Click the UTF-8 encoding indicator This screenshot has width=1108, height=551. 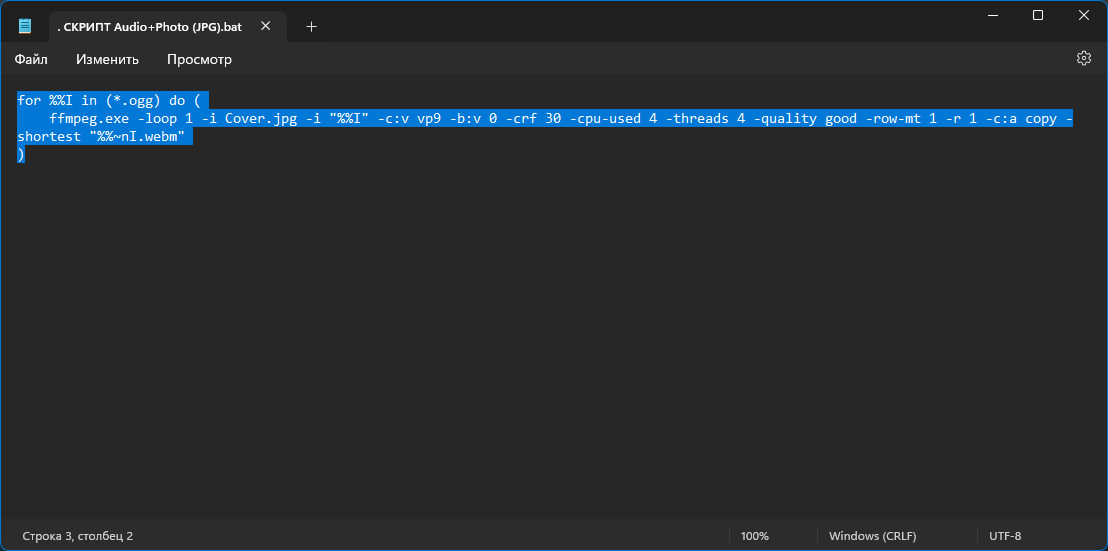tap(1004, 536)
